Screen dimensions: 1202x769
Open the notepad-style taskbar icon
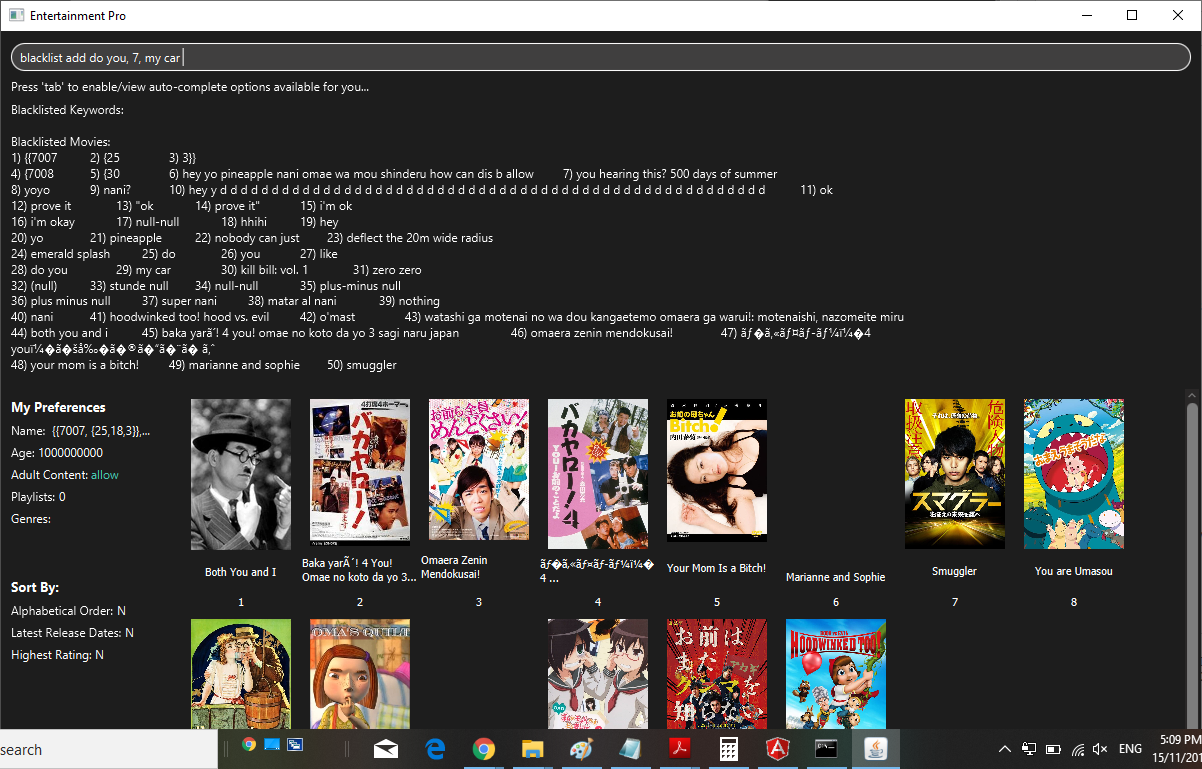630,749
